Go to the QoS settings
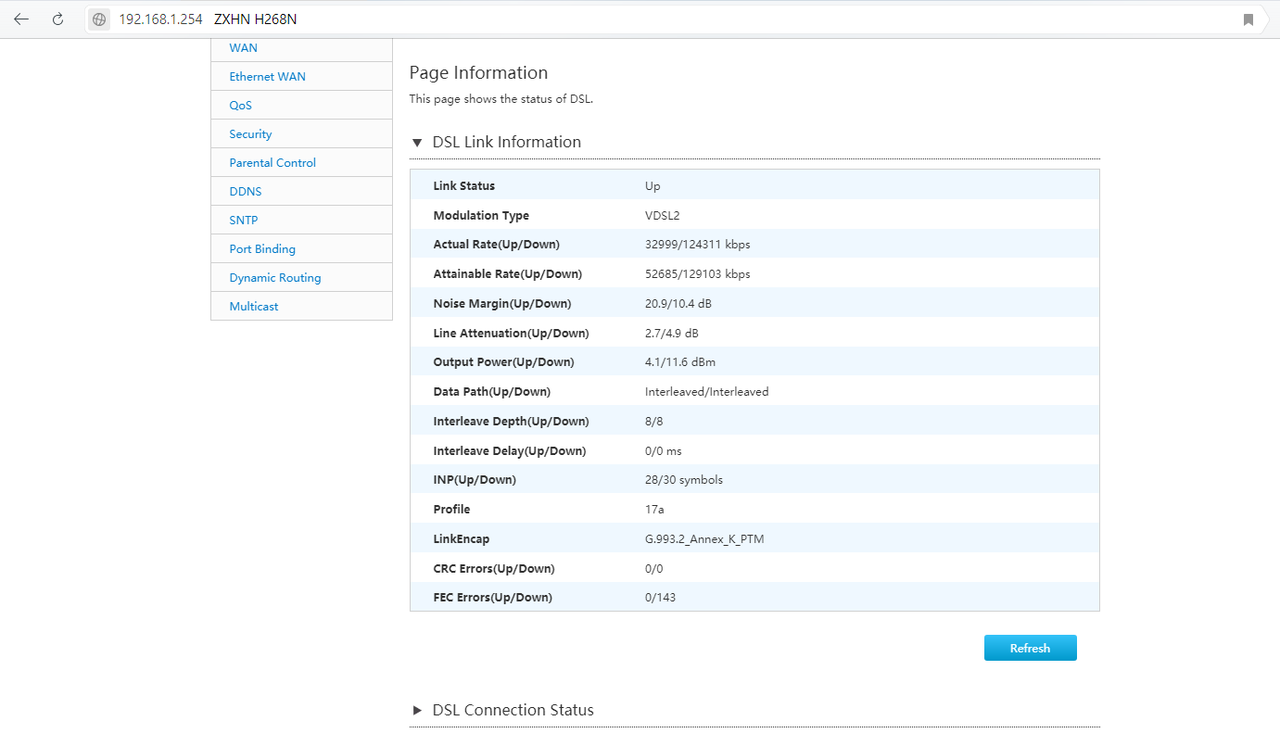The height and width of the screenshot is (746, 1280). coord(240,105)
